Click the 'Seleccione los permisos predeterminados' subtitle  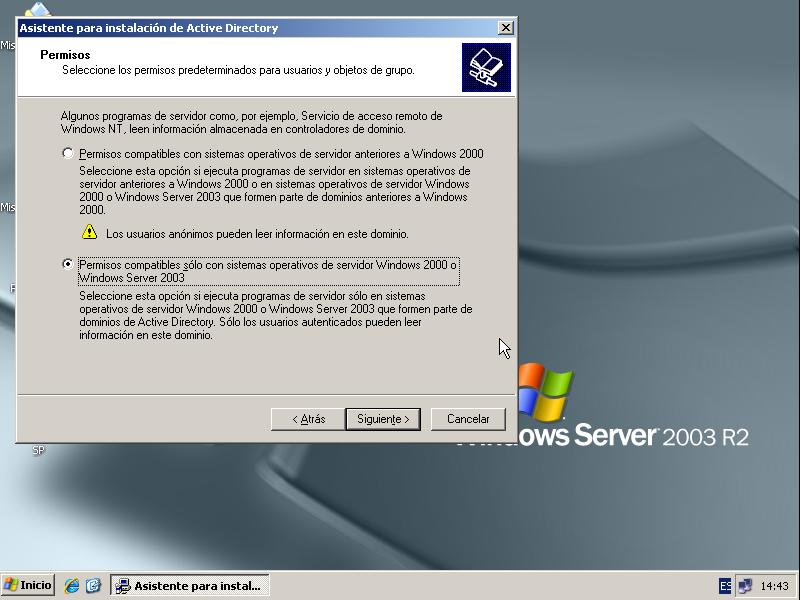[238, 70]
